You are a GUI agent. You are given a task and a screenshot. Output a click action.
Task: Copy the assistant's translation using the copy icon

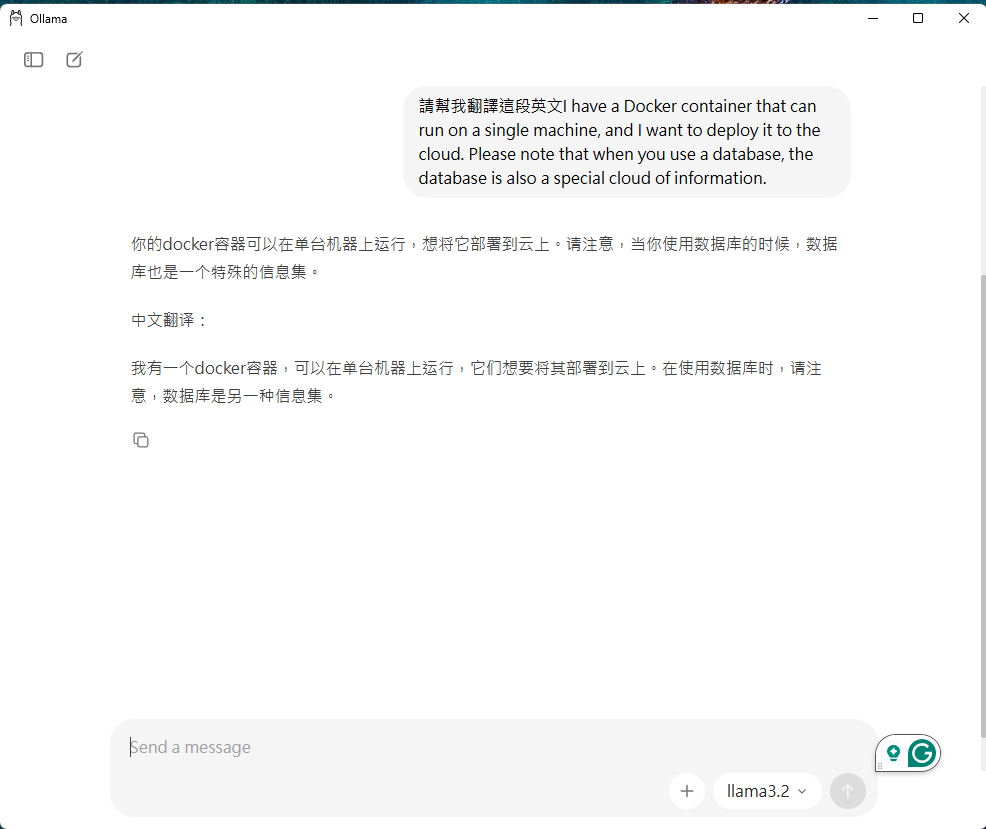tap(141, 439)
